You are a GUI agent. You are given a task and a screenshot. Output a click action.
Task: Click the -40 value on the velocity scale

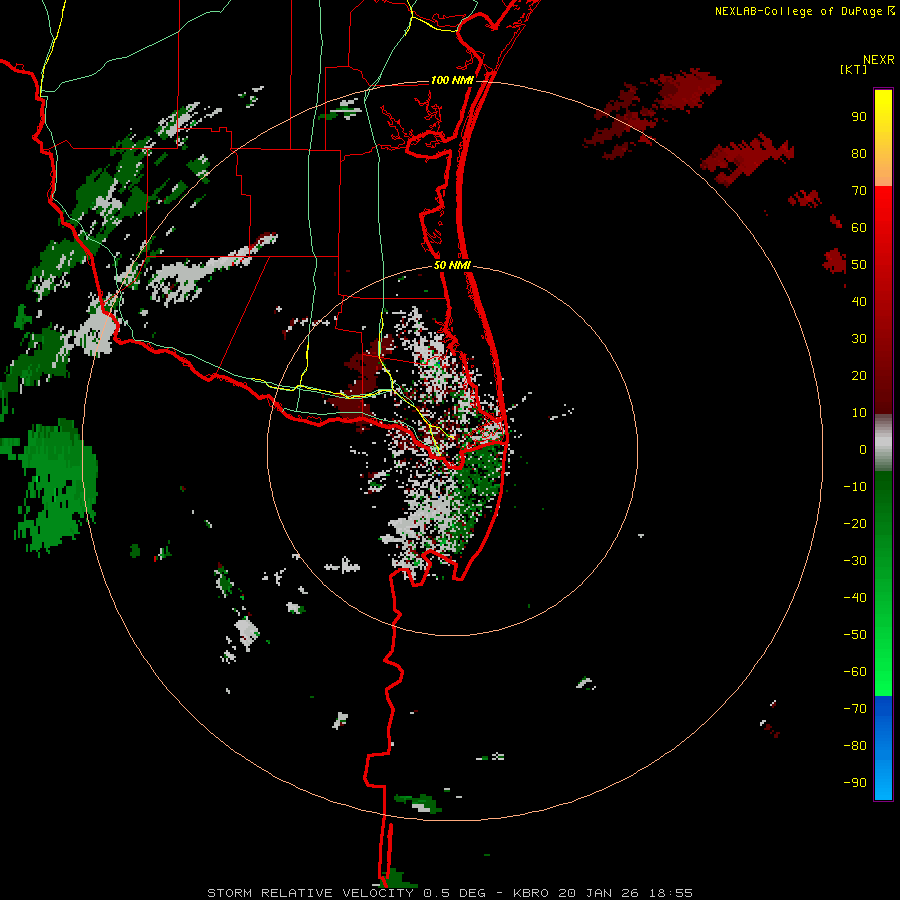pyautogui.click(x=855, y=598)
